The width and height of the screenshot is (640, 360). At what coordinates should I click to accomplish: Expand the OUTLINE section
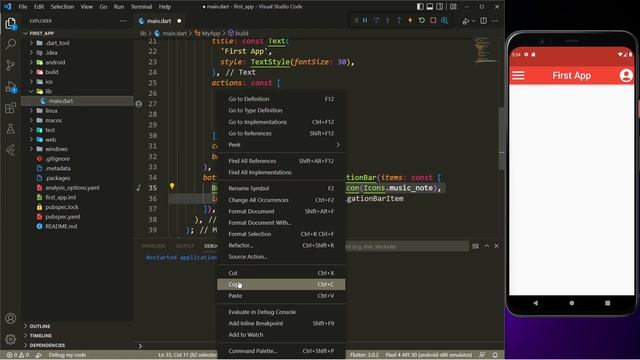point(40,326)
